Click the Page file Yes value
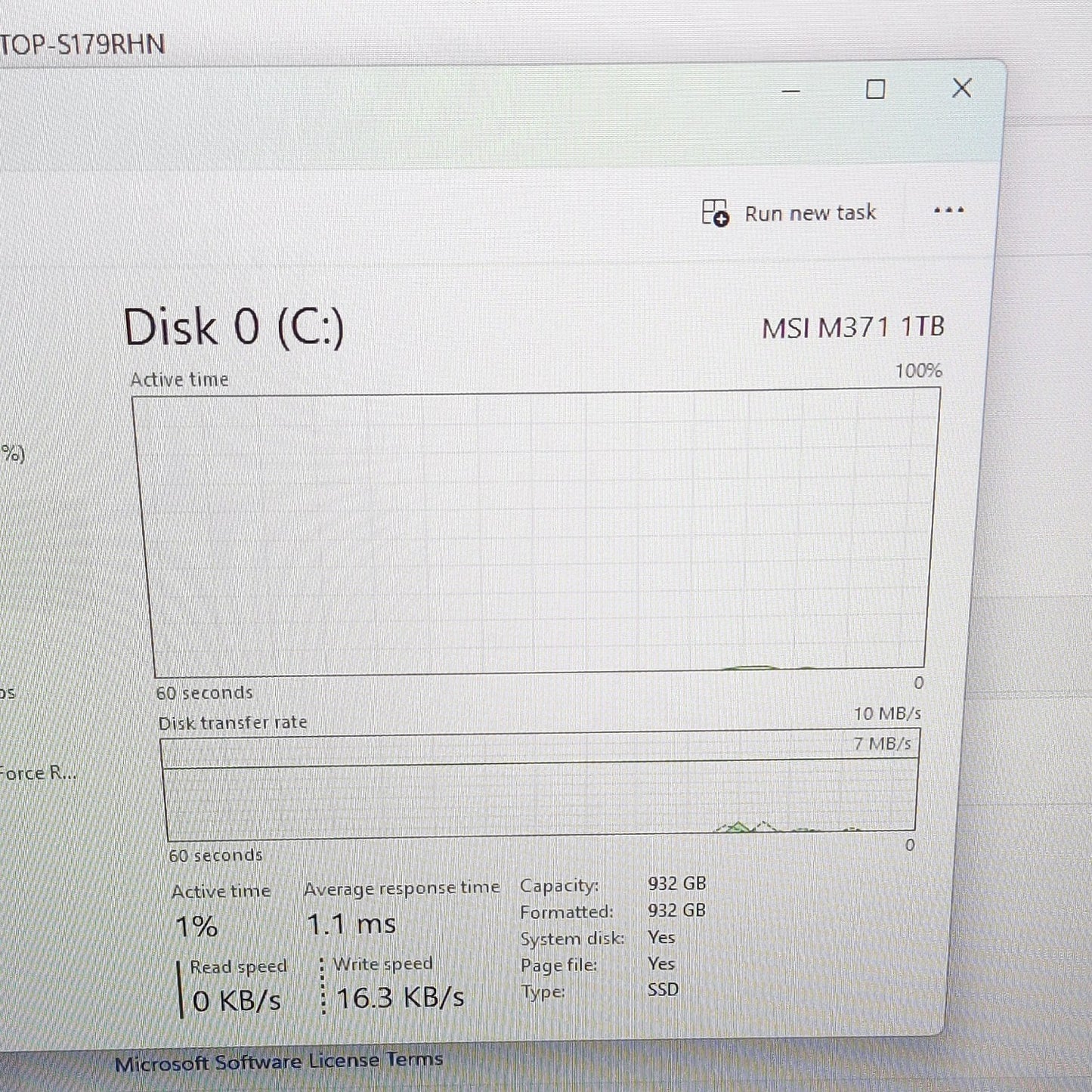Screen dimensions: 1092x1092 (x=661, y=964)
